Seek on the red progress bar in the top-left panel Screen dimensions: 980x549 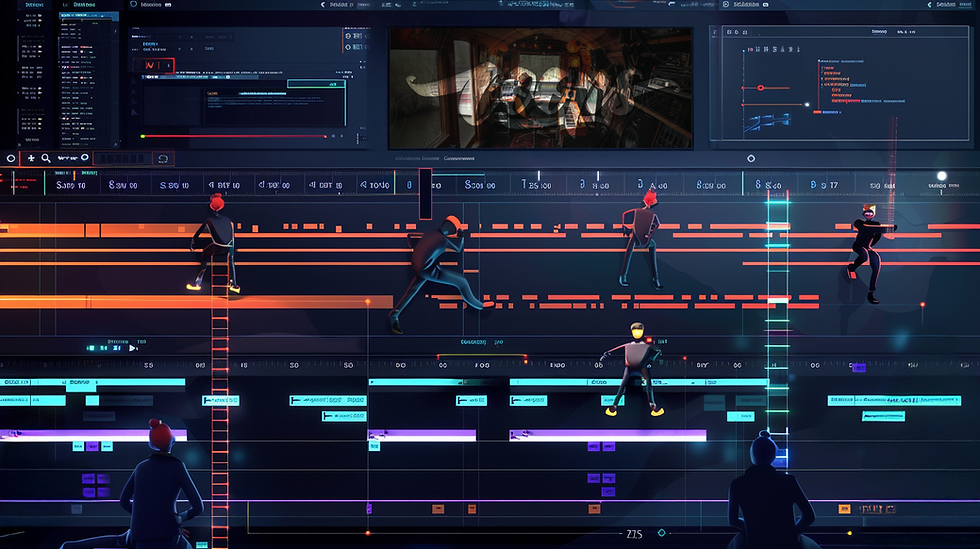click(x=234, y=136)
